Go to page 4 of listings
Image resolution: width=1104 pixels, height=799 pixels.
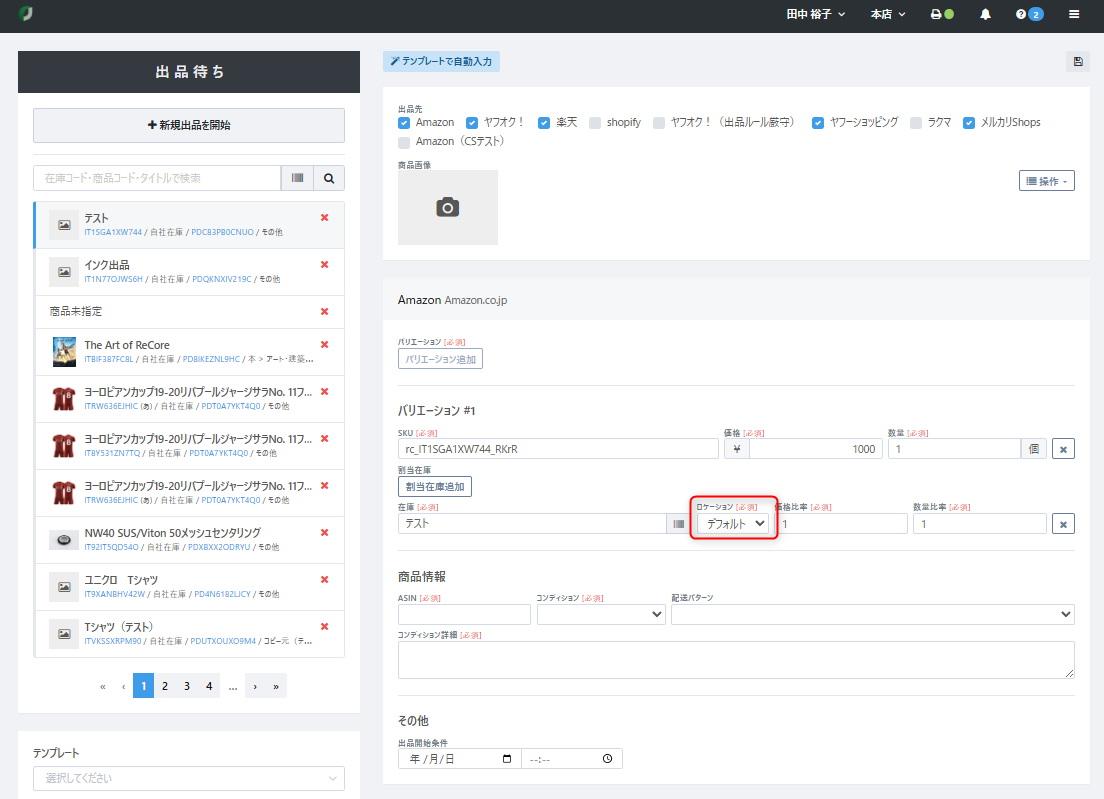(209, 686)
